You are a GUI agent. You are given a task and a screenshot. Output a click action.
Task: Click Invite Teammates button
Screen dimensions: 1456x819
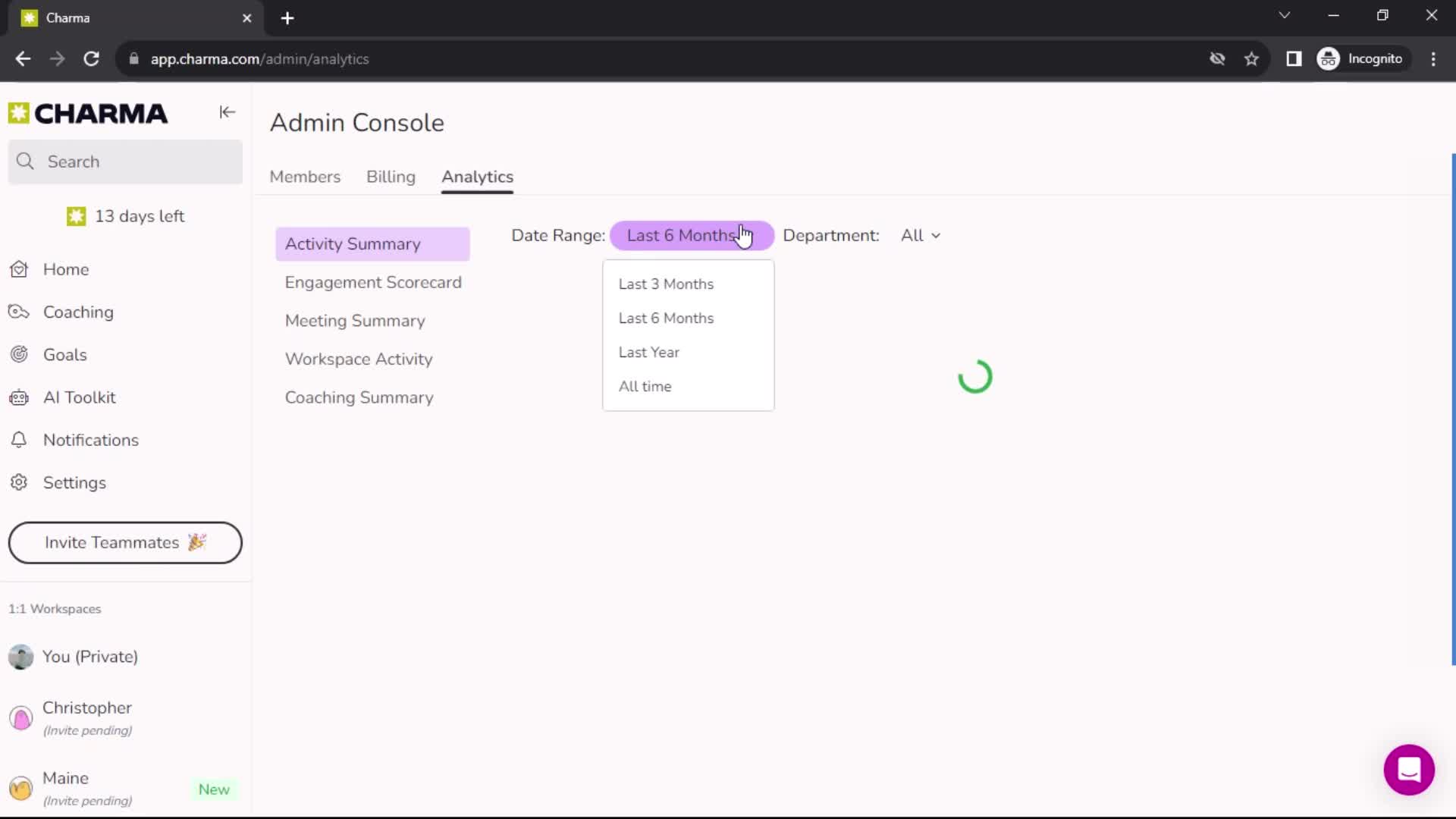coord(125,542)
